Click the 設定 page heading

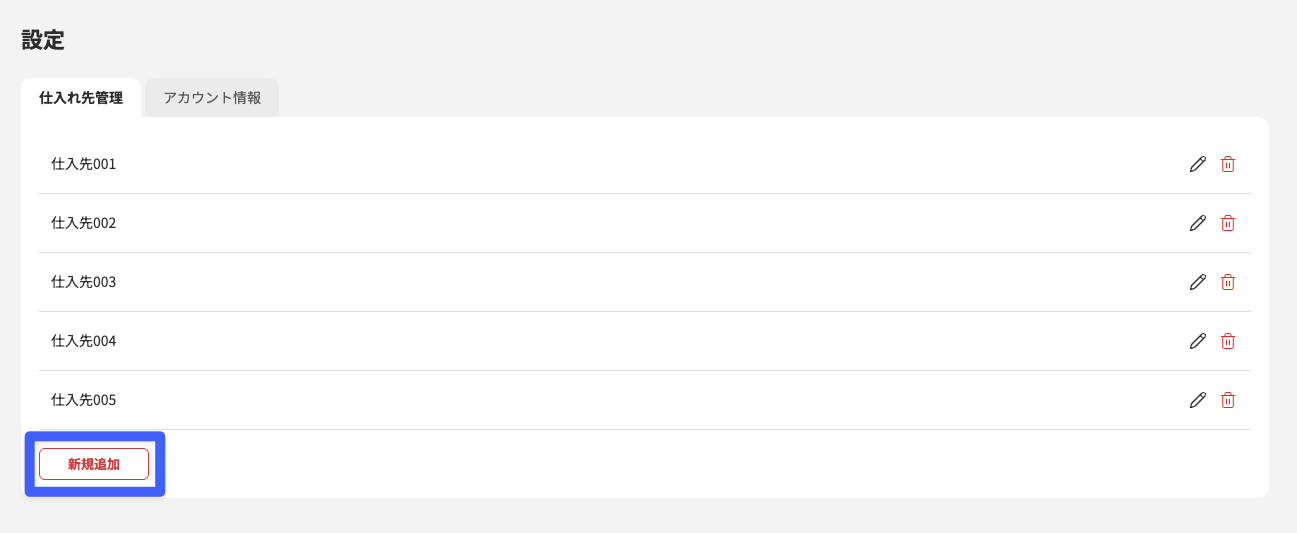point(43,41)
